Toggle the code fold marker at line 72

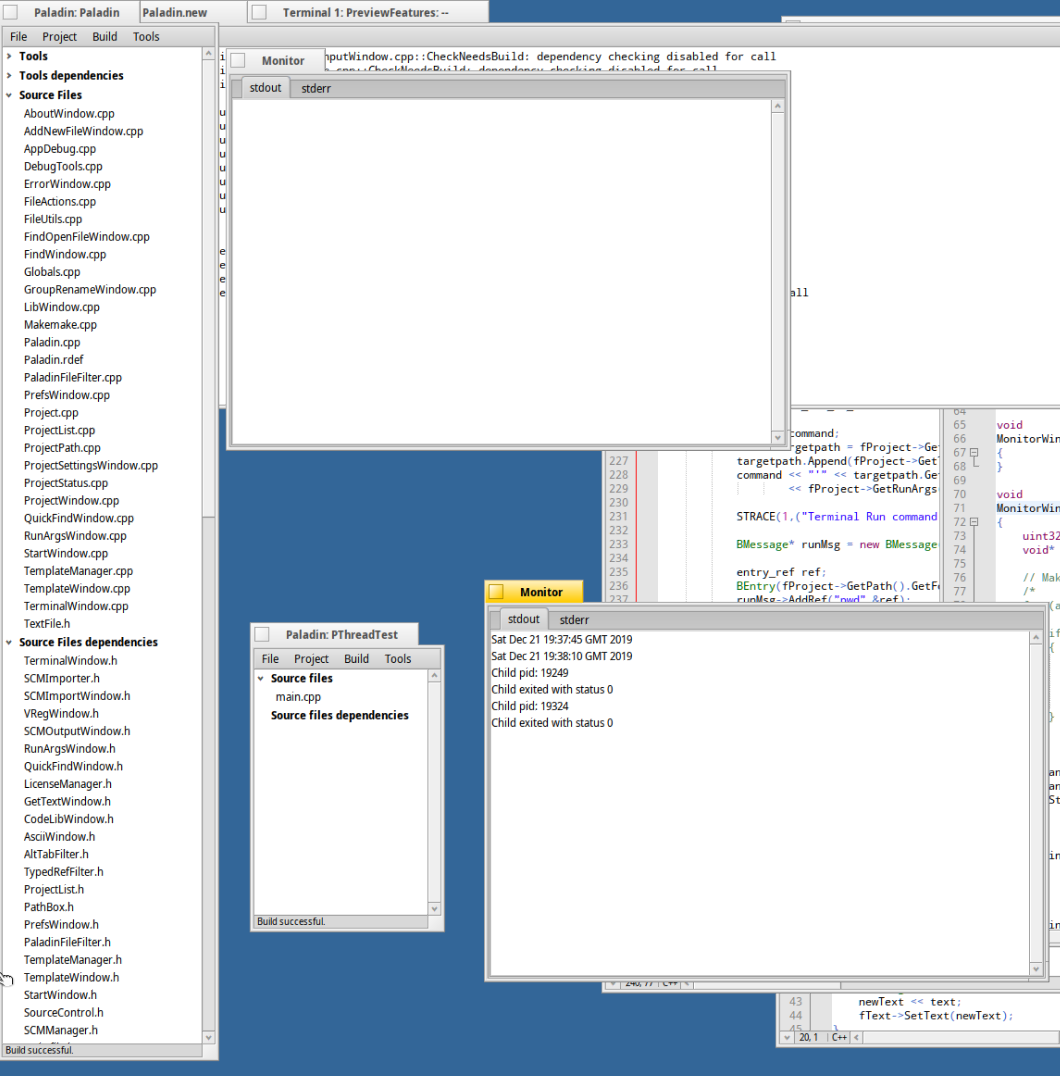tap(974, 522)
